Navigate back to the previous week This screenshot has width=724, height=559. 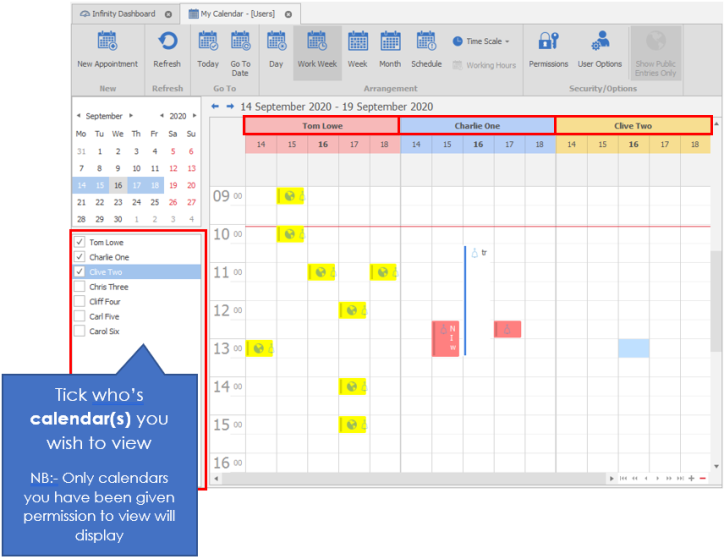coord(215,107)
